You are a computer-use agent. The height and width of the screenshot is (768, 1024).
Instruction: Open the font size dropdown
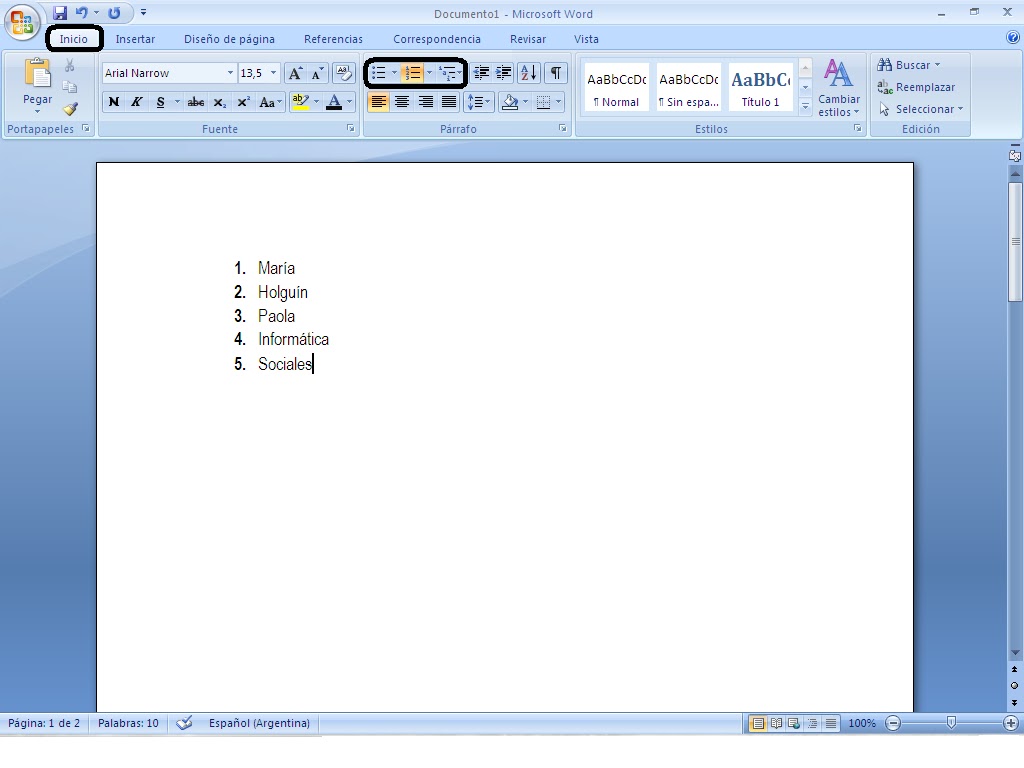point(274,72)
